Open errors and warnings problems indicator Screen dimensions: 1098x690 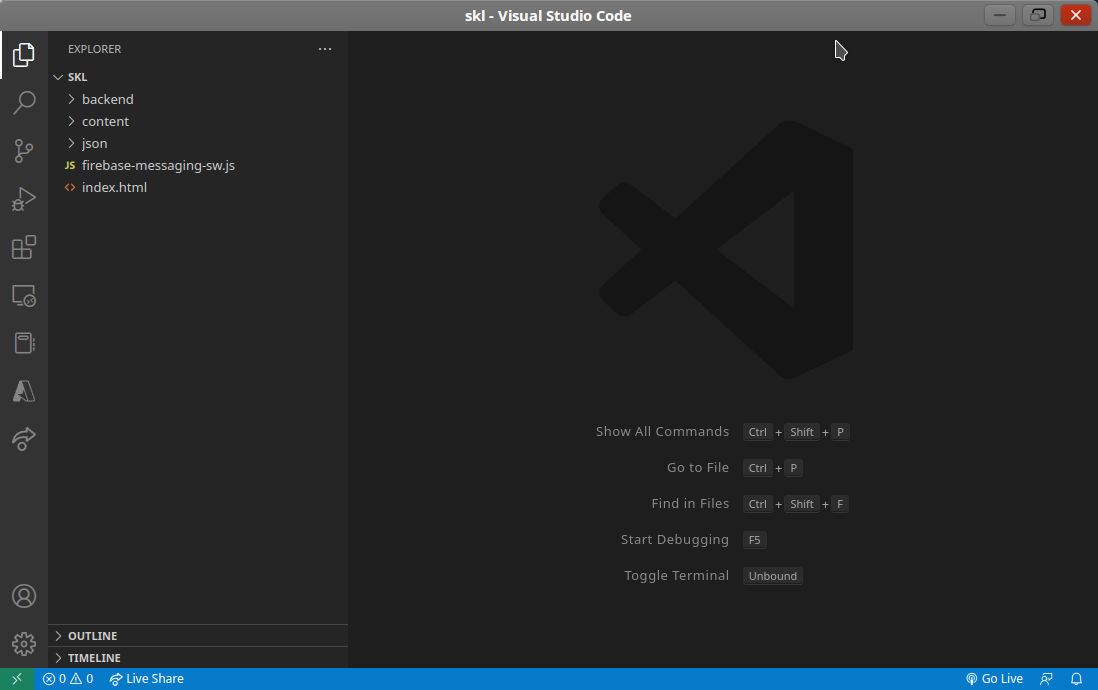pyautogui.click(x=68, y=679)
